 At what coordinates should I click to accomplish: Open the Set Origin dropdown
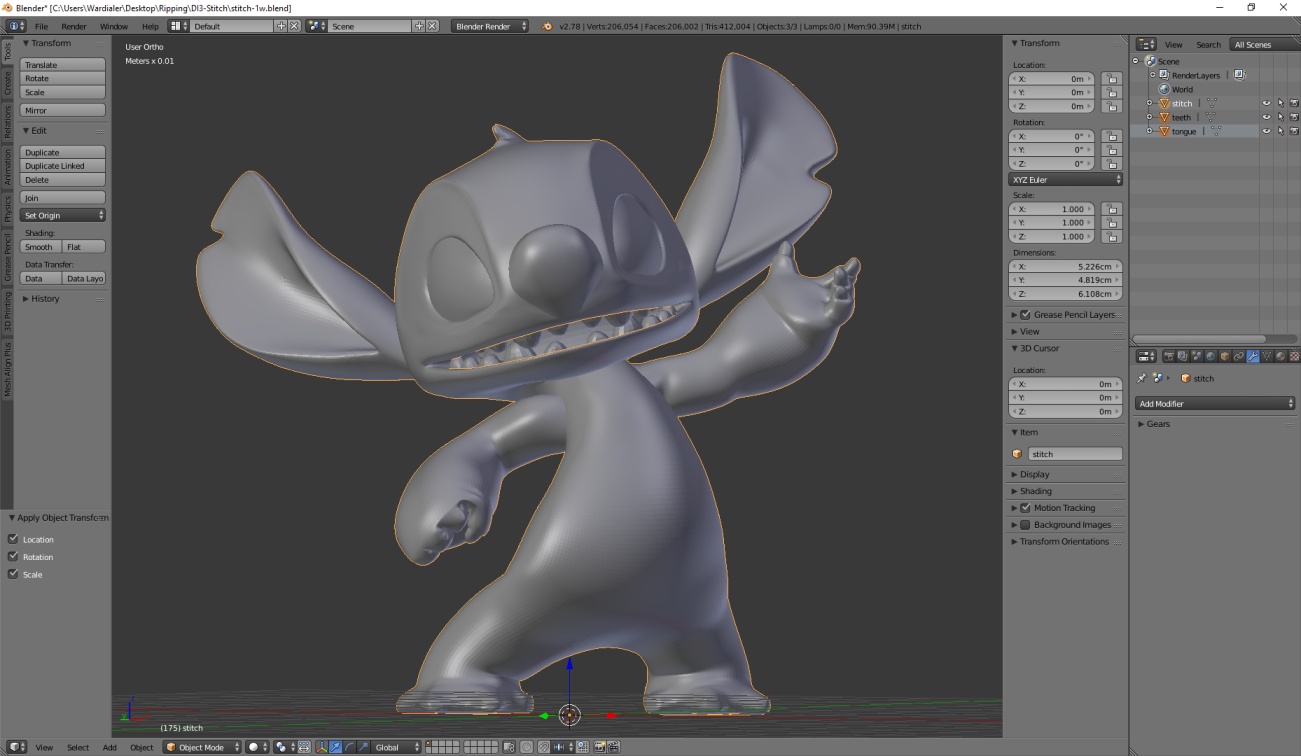tap(63, 215)
